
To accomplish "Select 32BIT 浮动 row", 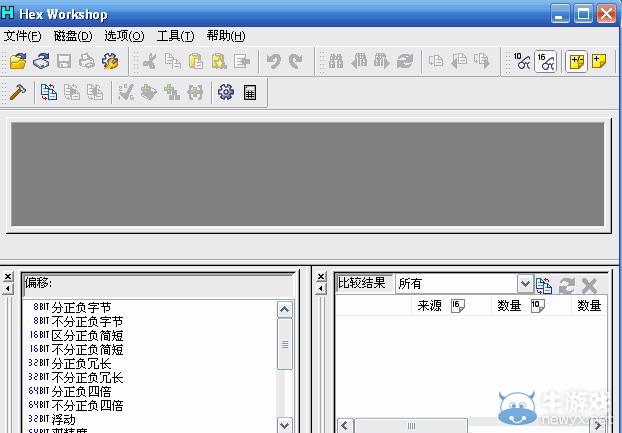I will click(x=150, y=419).
